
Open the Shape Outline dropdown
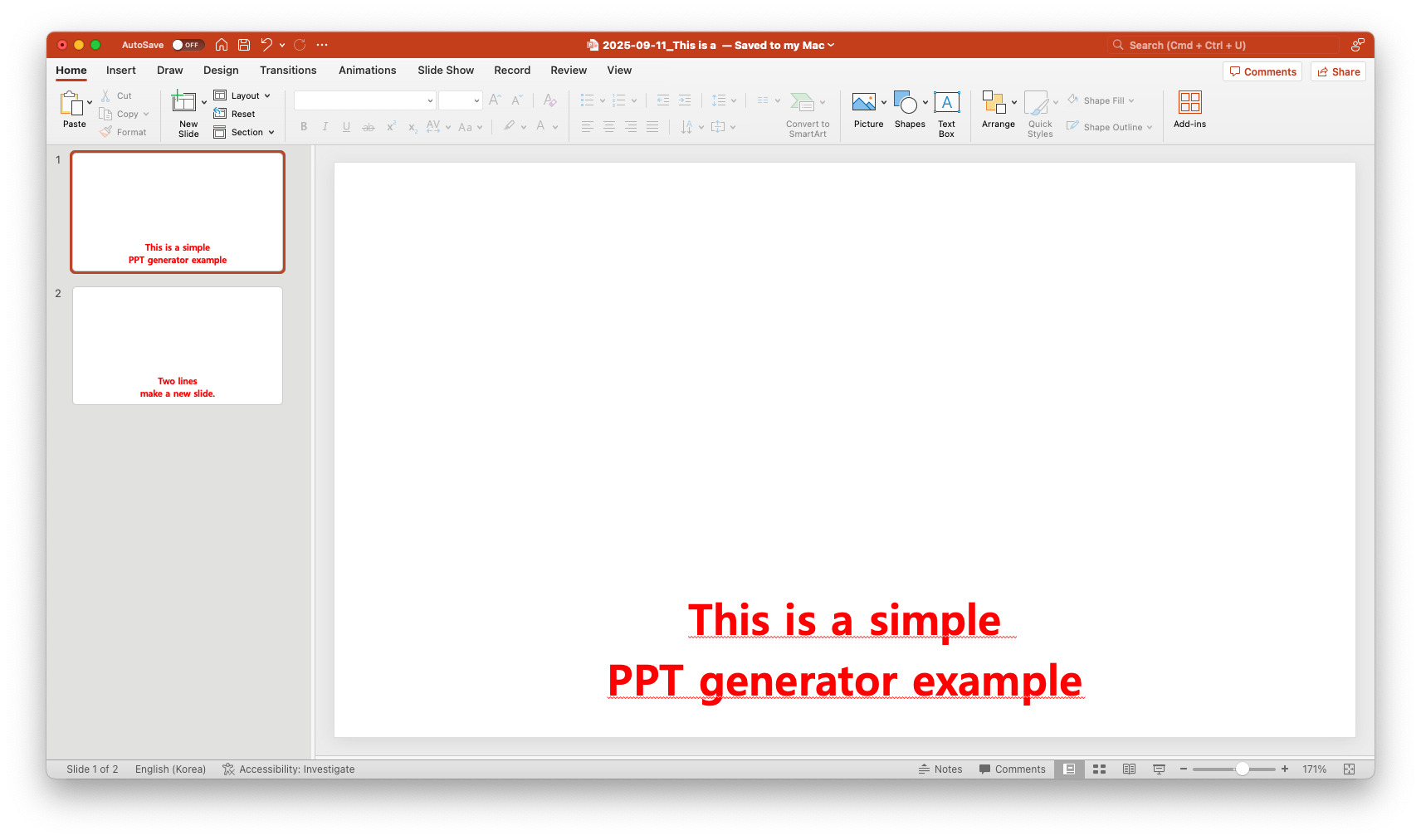coord(1110,127)
